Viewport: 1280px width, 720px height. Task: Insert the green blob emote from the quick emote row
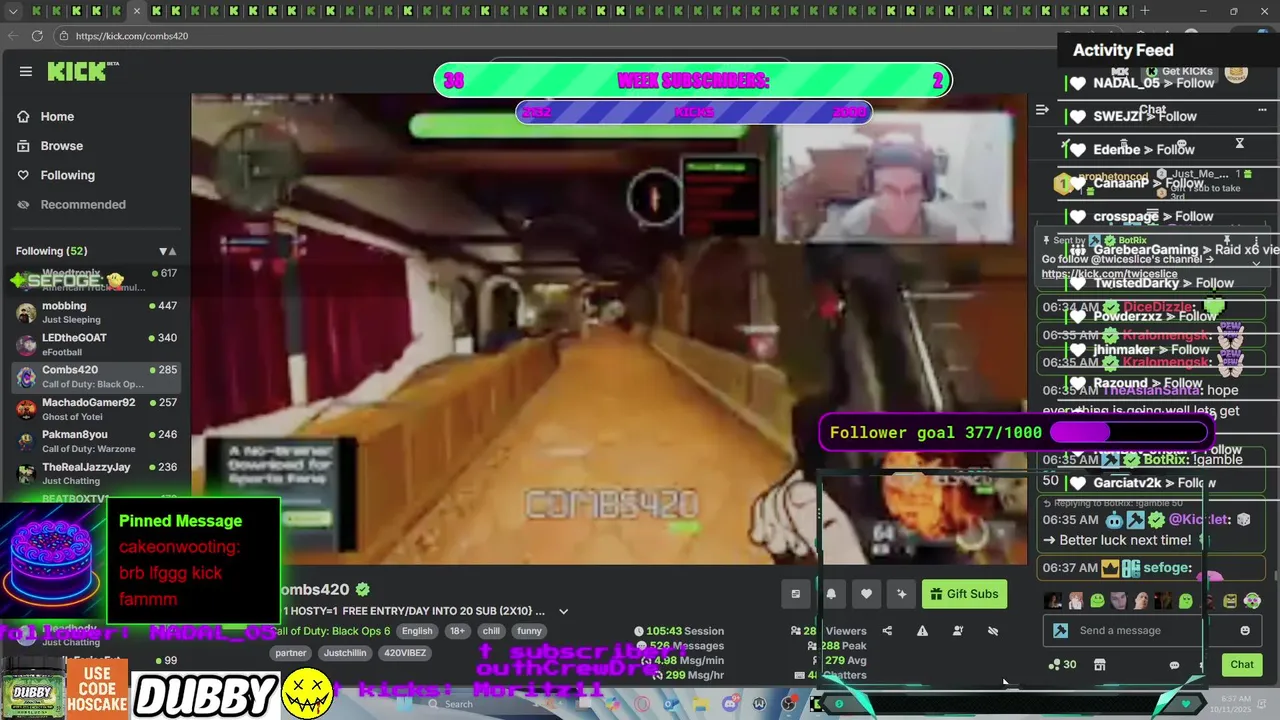pos(1097,601)
